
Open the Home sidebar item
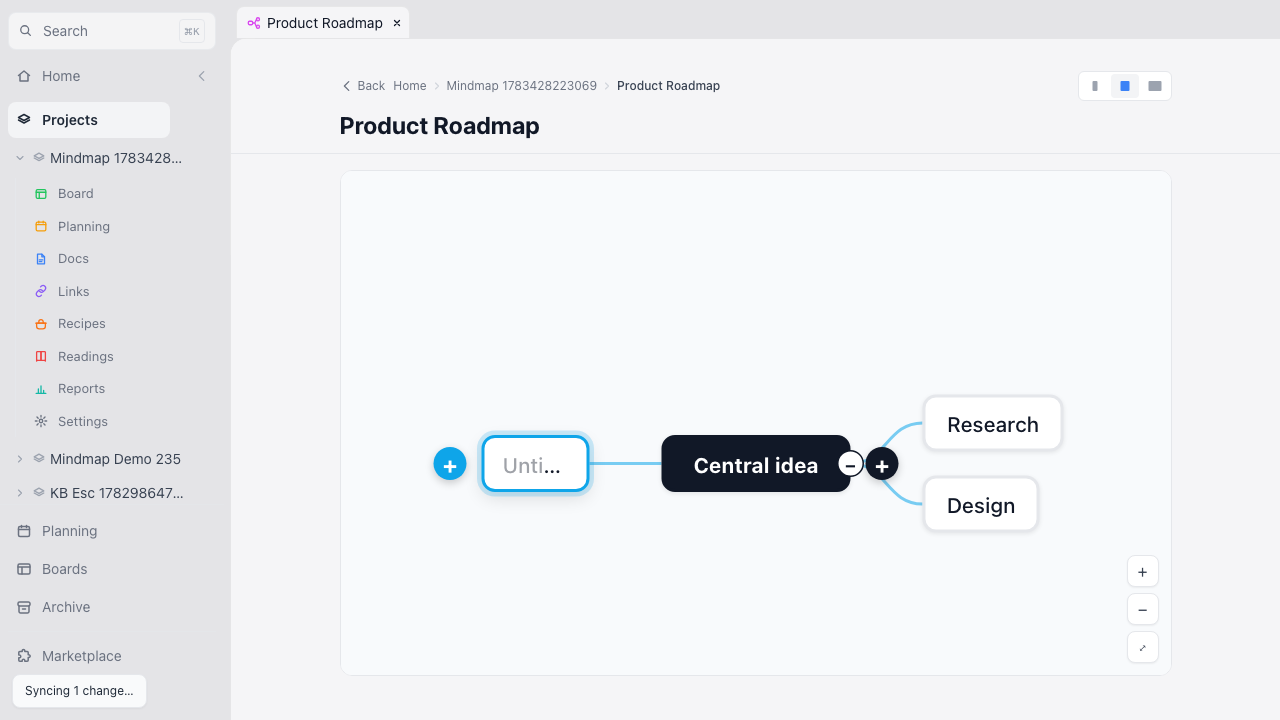click(61, 76)
